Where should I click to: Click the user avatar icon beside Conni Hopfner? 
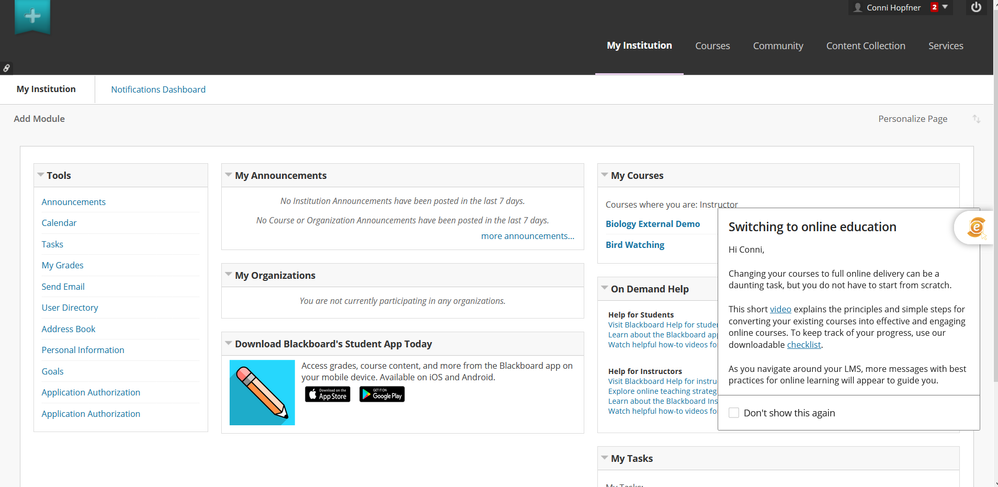point(857,8)
